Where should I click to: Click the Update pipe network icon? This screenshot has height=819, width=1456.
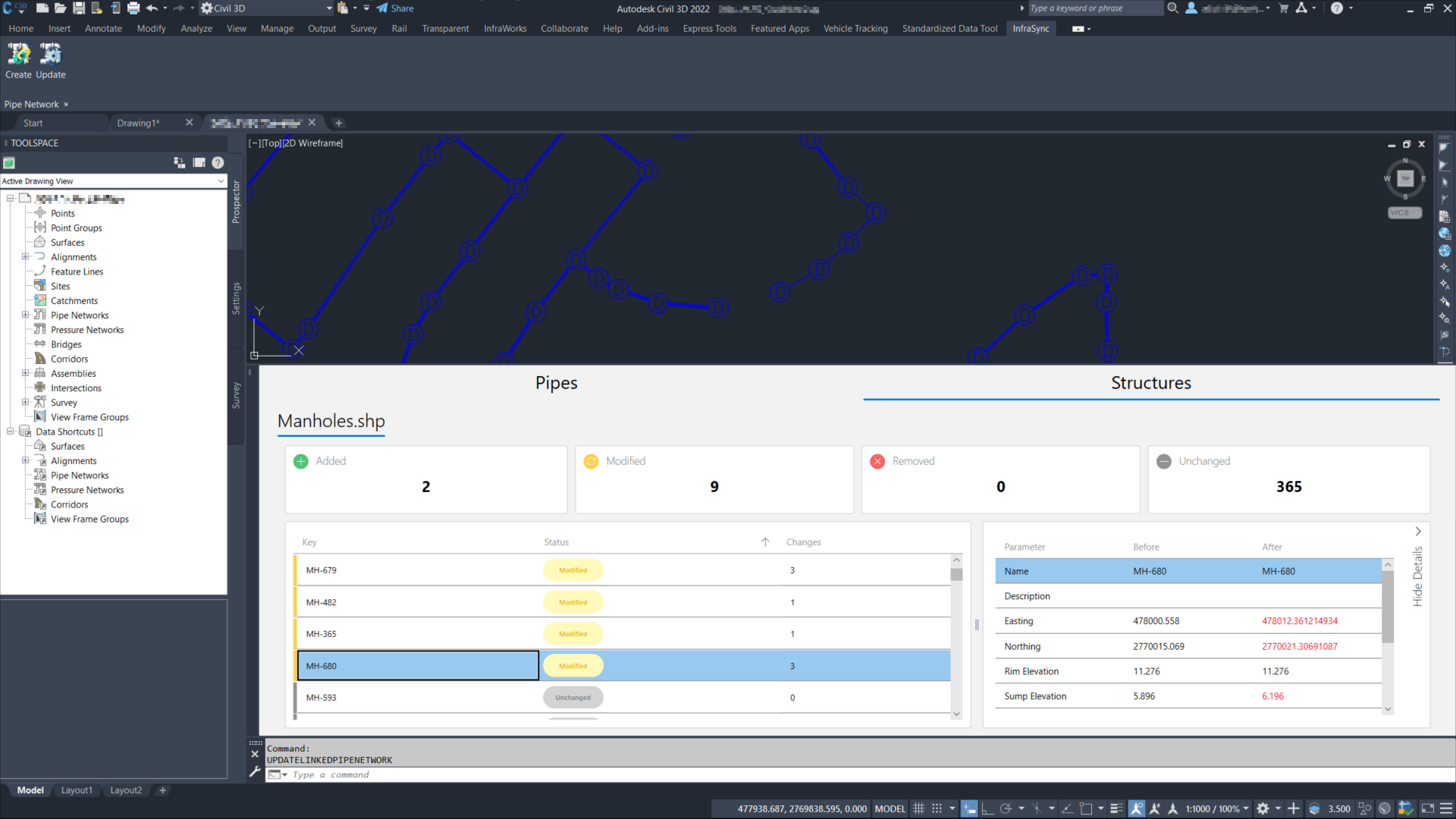(x=50, y=55)
